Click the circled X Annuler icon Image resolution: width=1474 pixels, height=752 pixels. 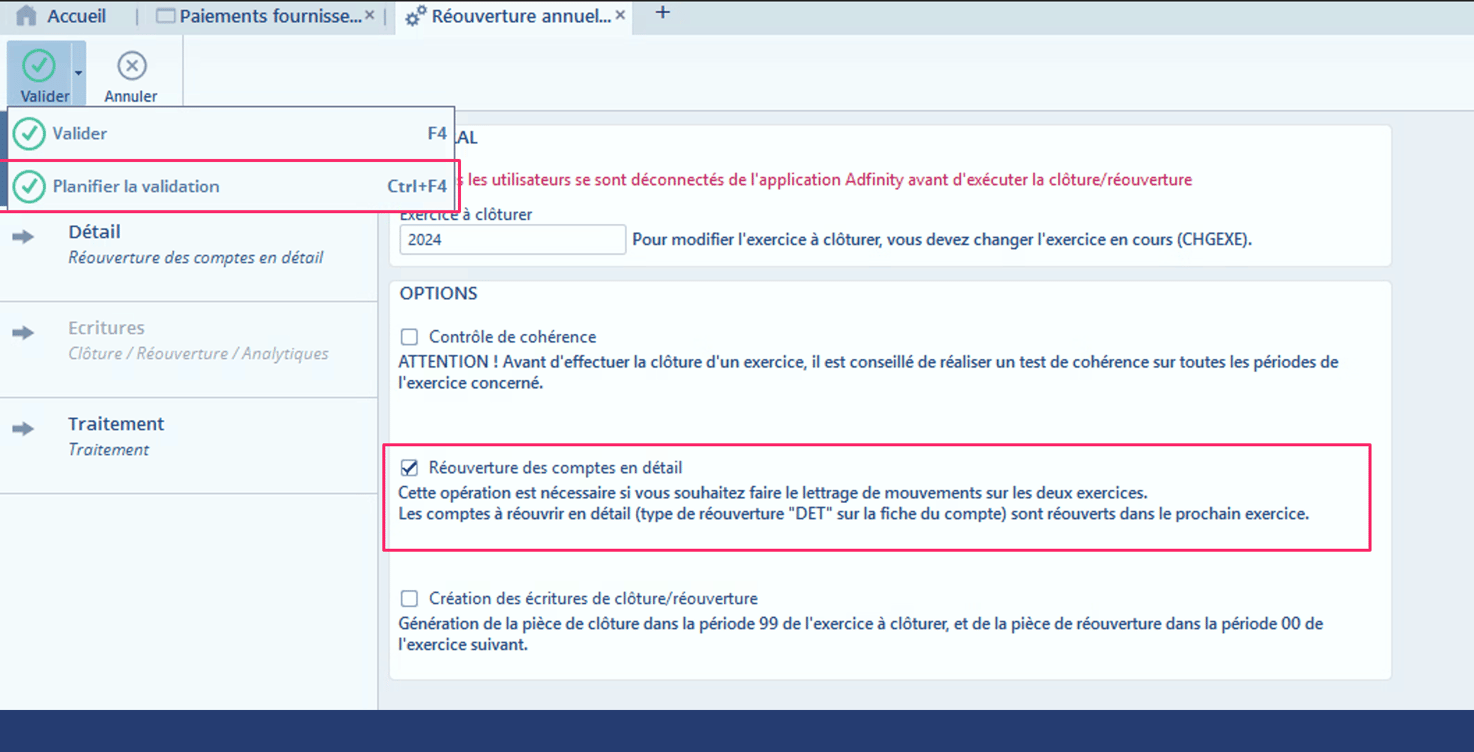(x=131, y=64)
